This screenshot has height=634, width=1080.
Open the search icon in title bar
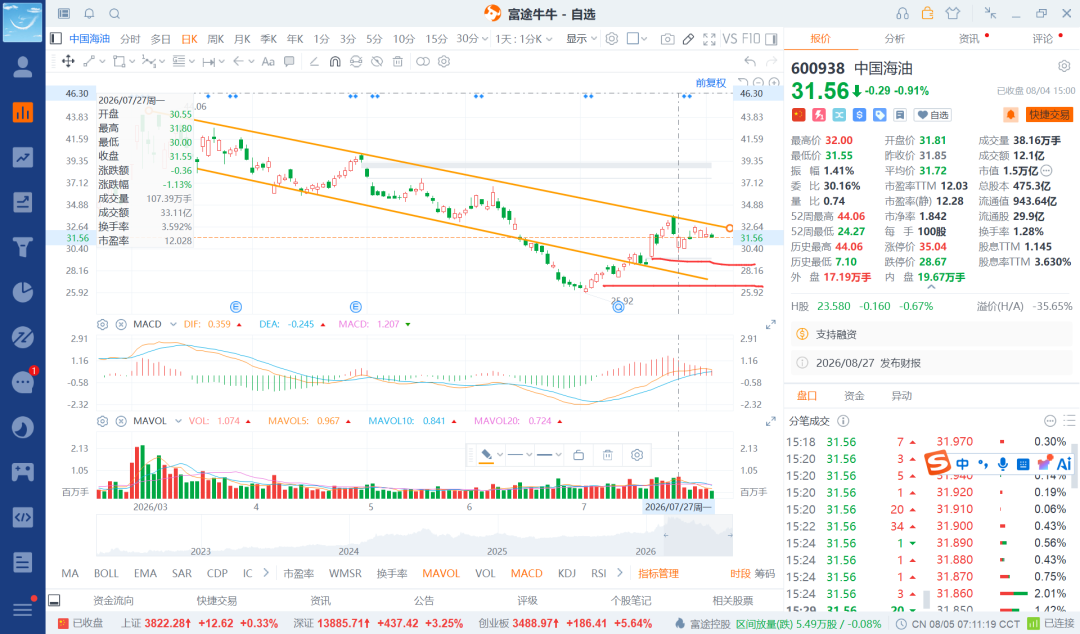point(114,14)
